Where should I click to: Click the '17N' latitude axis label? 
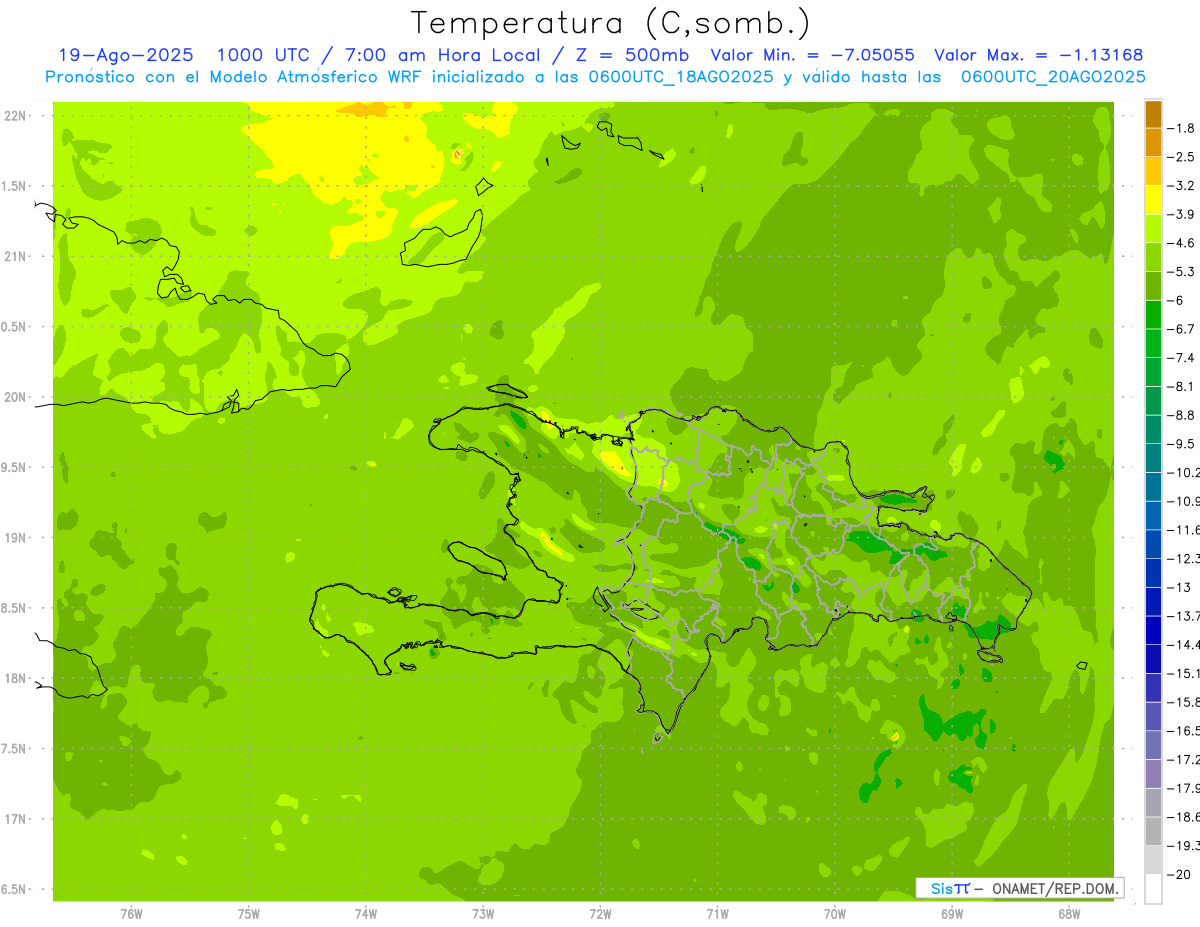click(16, 820)
